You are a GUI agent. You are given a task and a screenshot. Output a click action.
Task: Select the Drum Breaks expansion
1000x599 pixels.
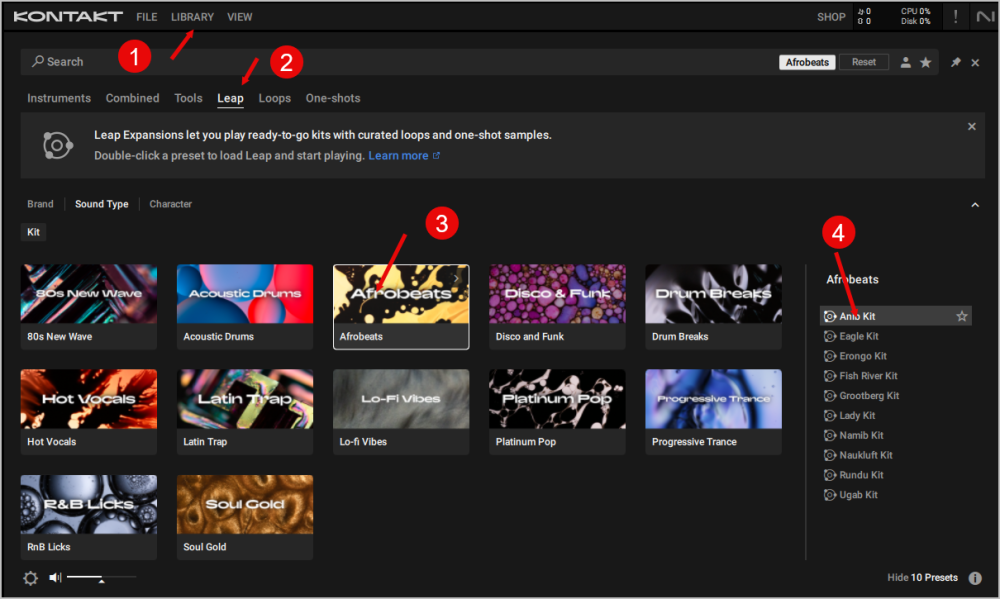[x=714, y=307]
